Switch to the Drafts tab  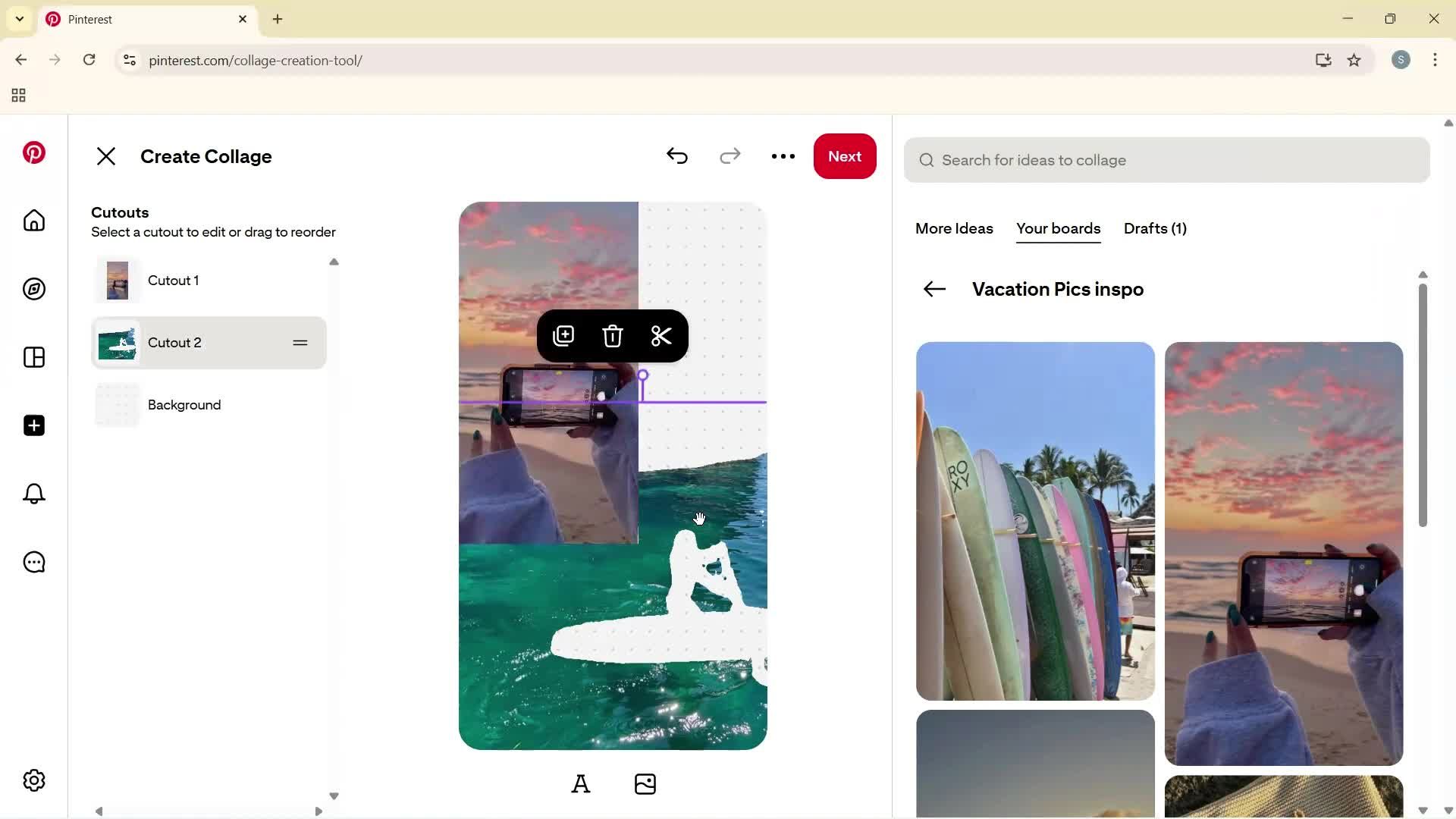1154,229
